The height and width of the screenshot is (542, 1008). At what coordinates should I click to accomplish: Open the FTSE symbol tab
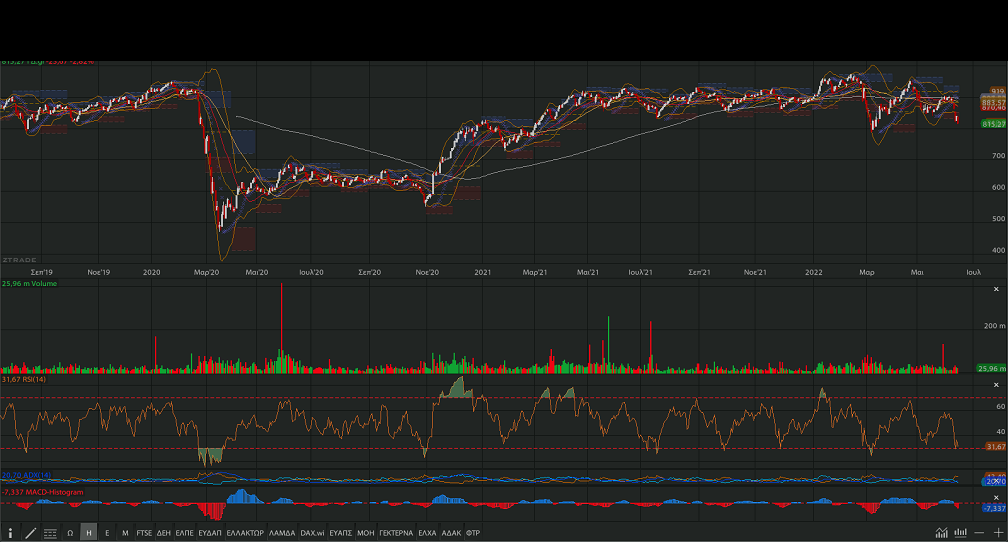point(144,533)
